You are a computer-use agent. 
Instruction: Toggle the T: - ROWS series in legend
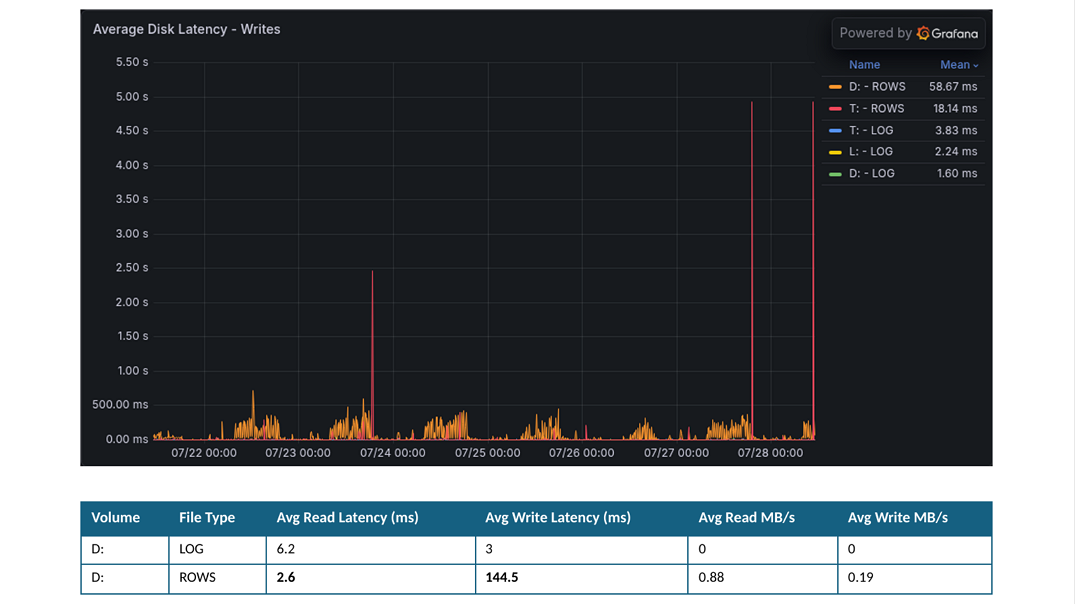coord(876,108)
